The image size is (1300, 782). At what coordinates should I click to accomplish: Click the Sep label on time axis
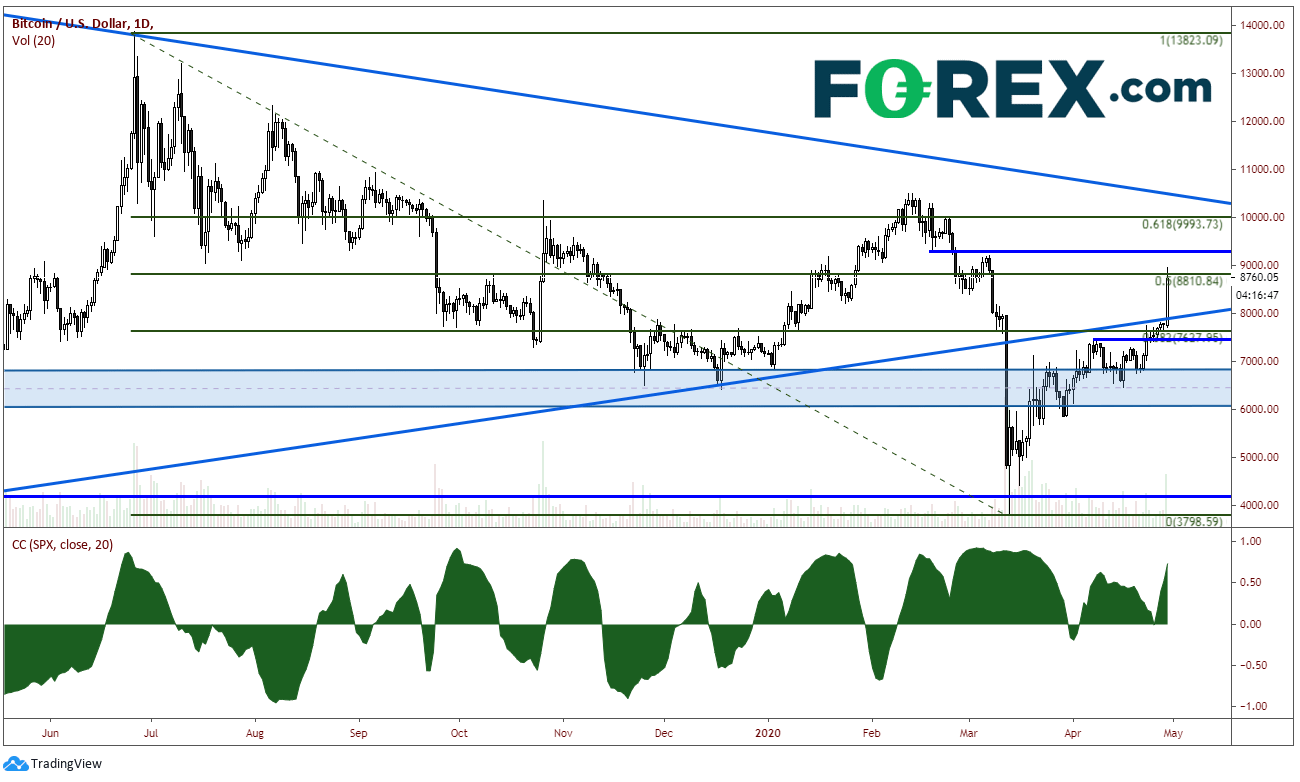(359, 732)
